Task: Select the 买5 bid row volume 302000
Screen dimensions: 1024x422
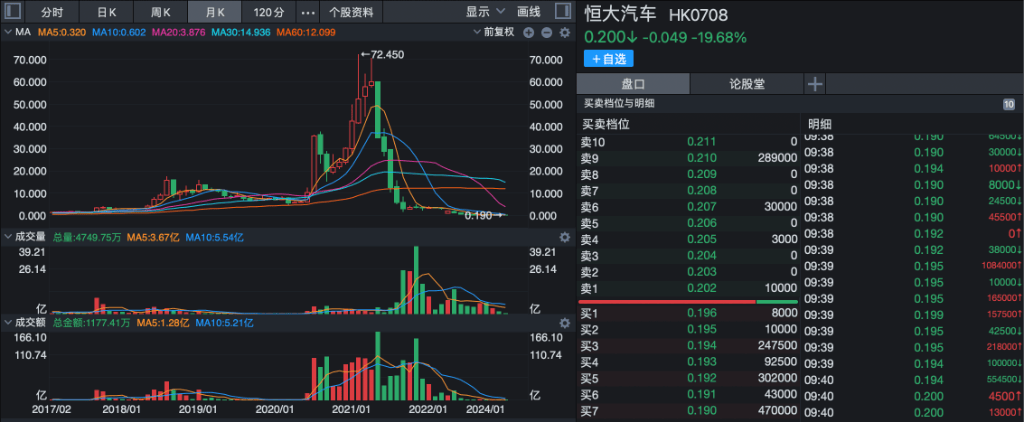Action: point(777,378)
